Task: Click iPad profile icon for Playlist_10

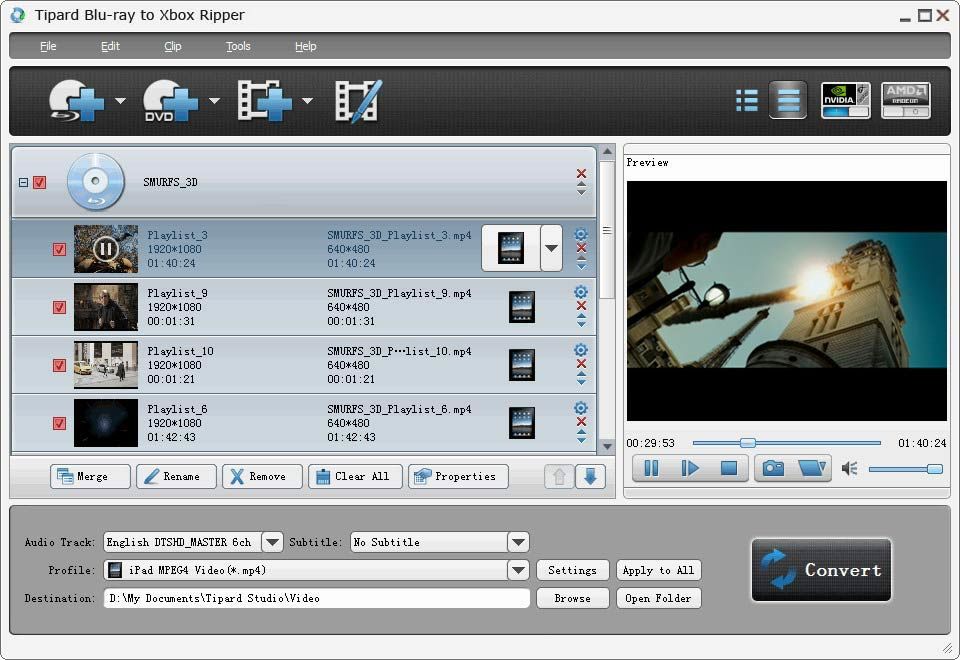Action: pos(522,365)
